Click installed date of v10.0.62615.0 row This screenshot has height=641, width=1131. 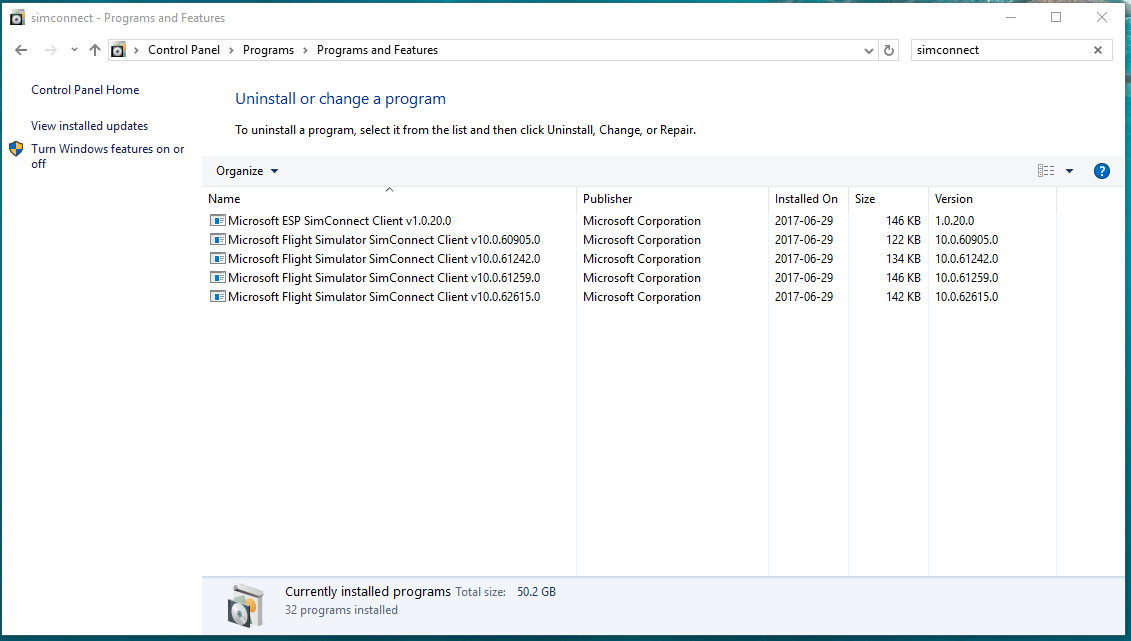(x=804, y=296)
